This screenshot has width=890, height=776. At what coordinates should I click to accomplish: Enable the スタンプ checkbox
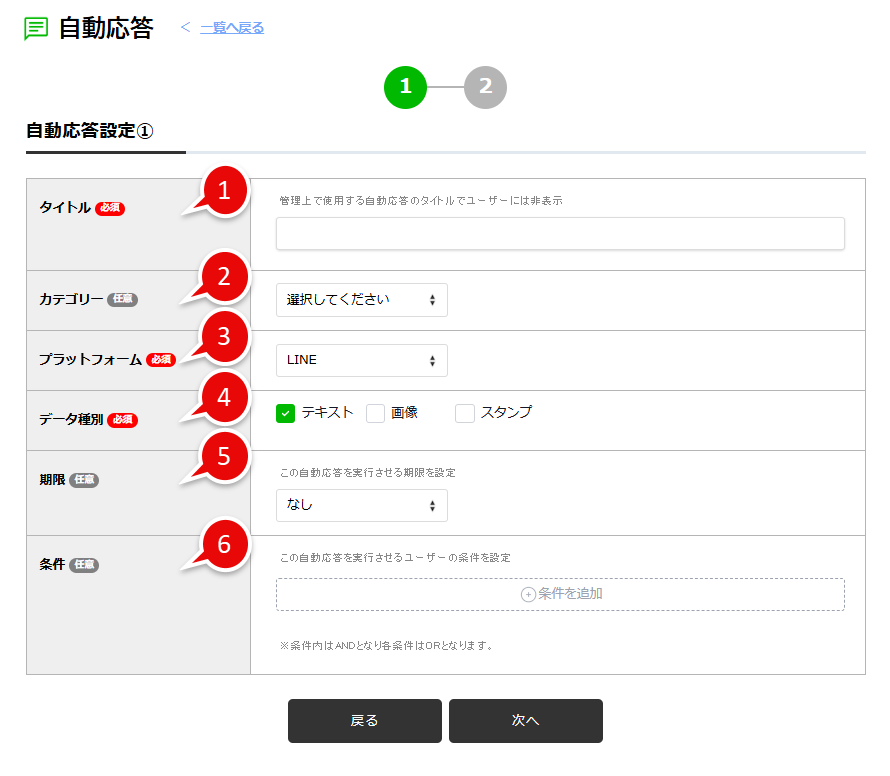pos(464,411)
